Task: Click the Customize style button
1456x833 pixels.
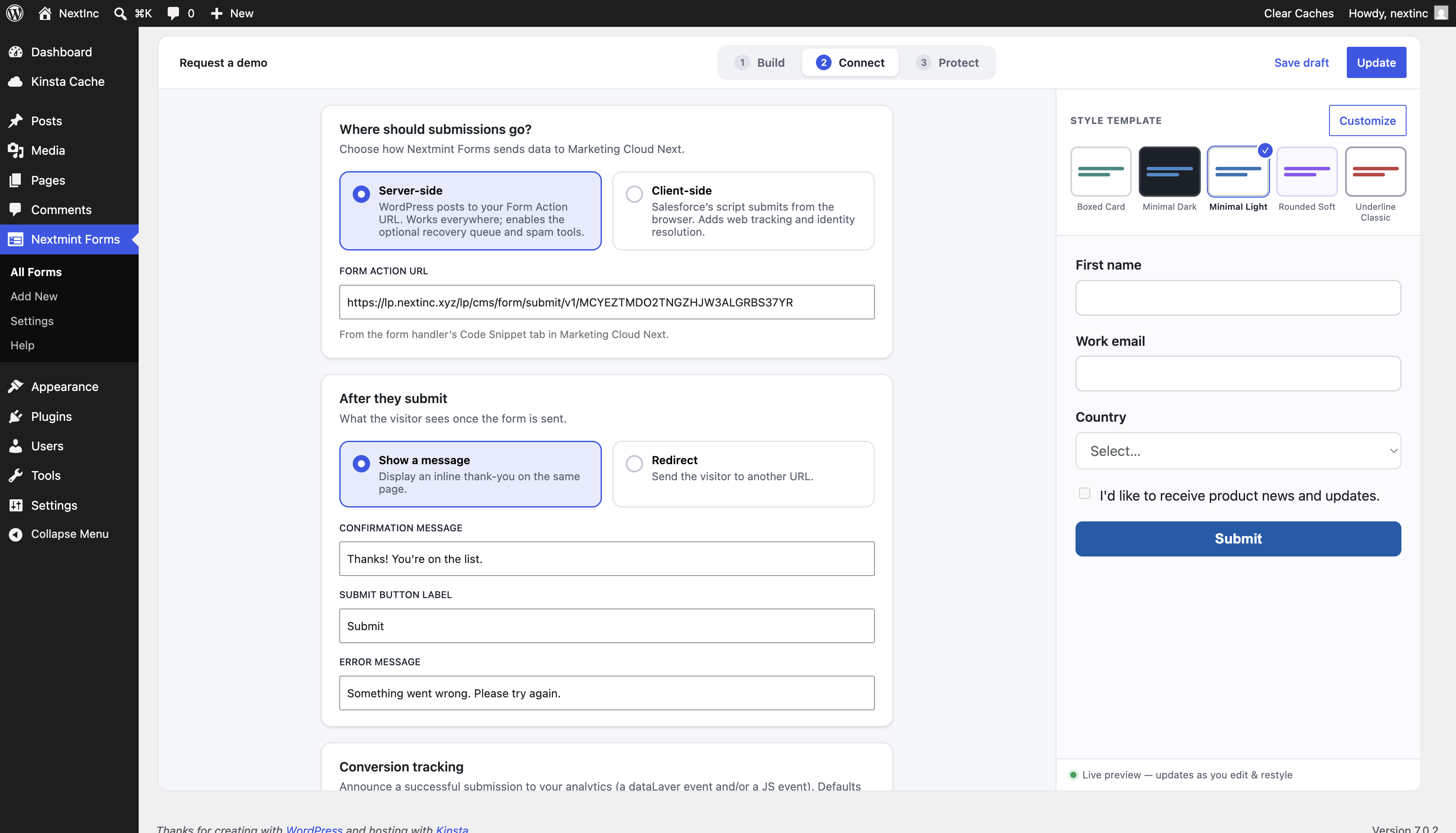Action: [x=1367, y=121]
